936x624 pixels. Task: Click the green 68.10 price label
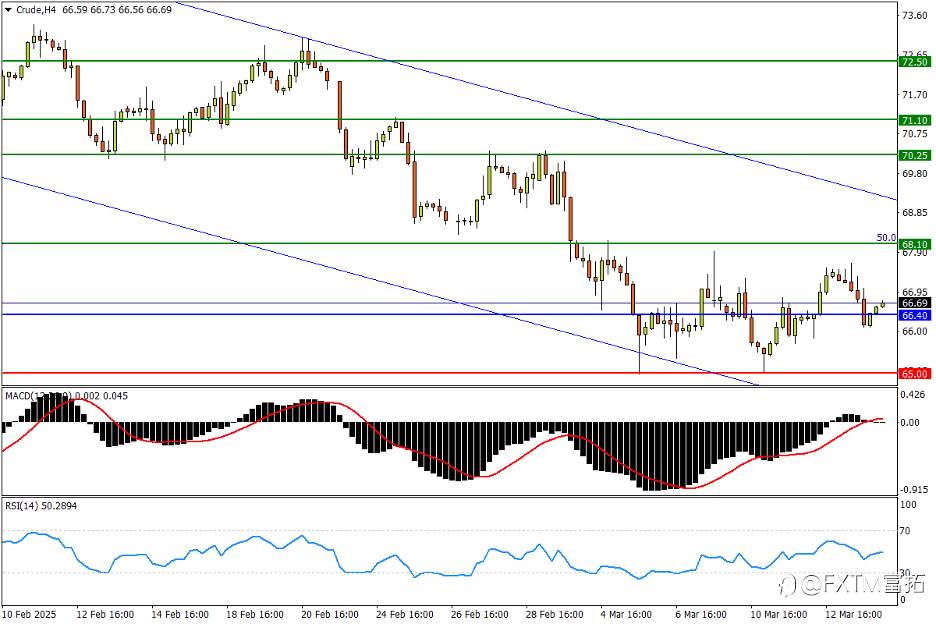pos(915,244)
